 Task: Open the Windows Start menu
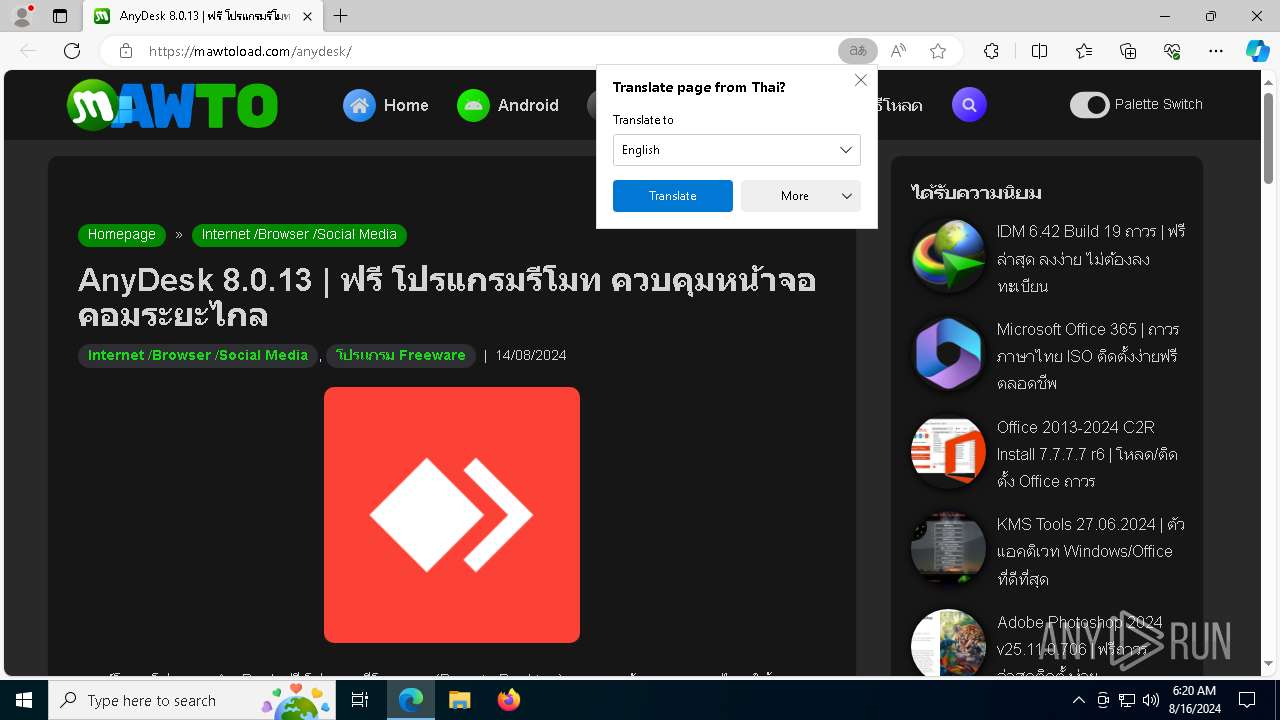pos(24,701)
